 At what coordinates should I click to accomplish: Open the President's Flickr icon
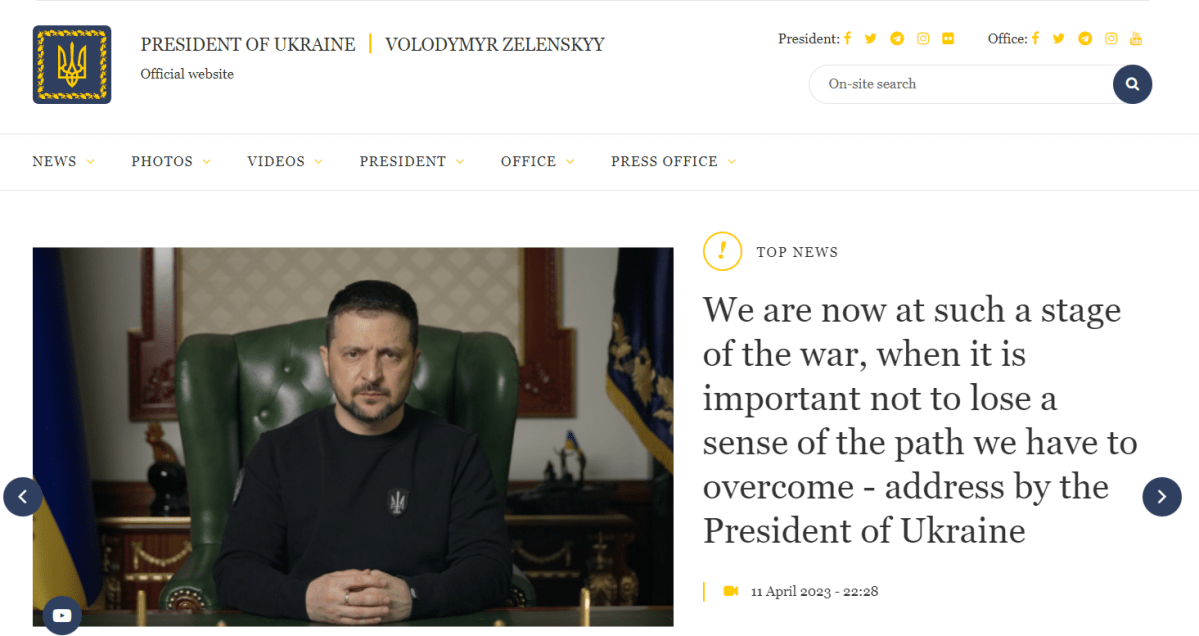pos(948,38)
